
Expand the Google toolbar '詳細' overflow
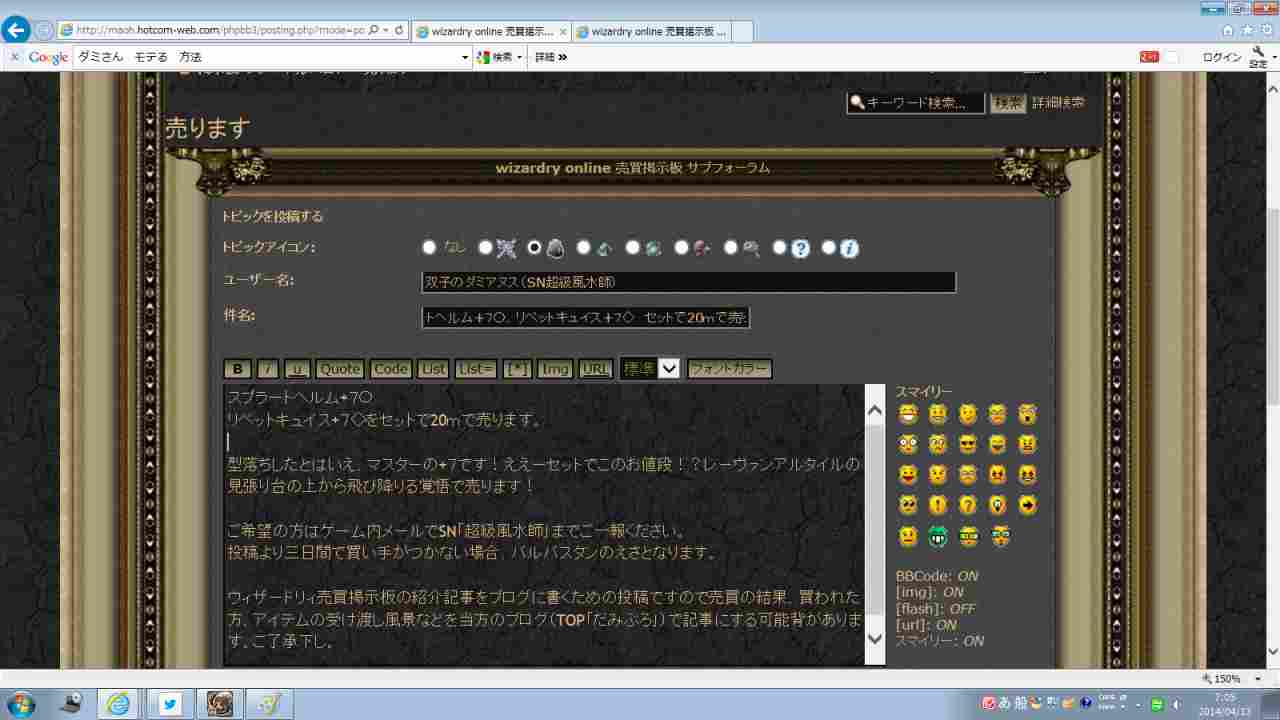click(551, 57)
